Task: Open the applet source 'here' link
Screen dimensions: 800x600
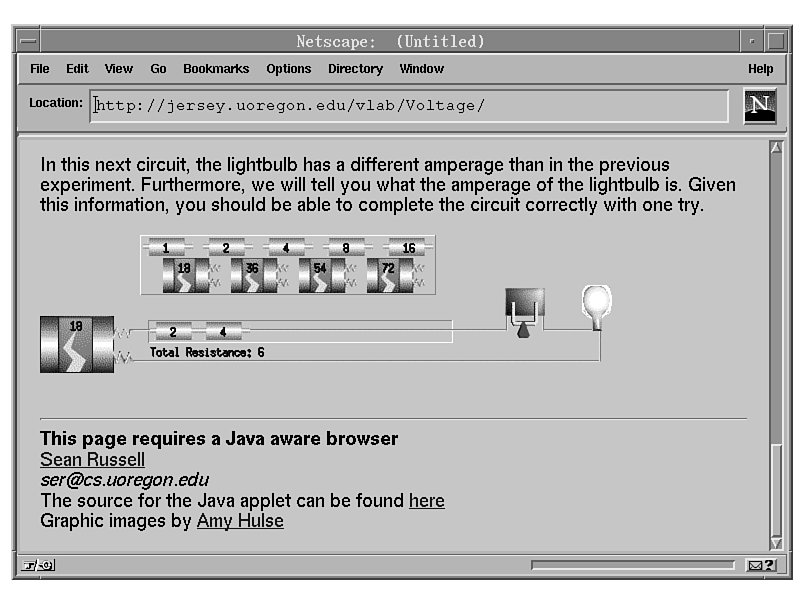Action: [x=427, y=501]
